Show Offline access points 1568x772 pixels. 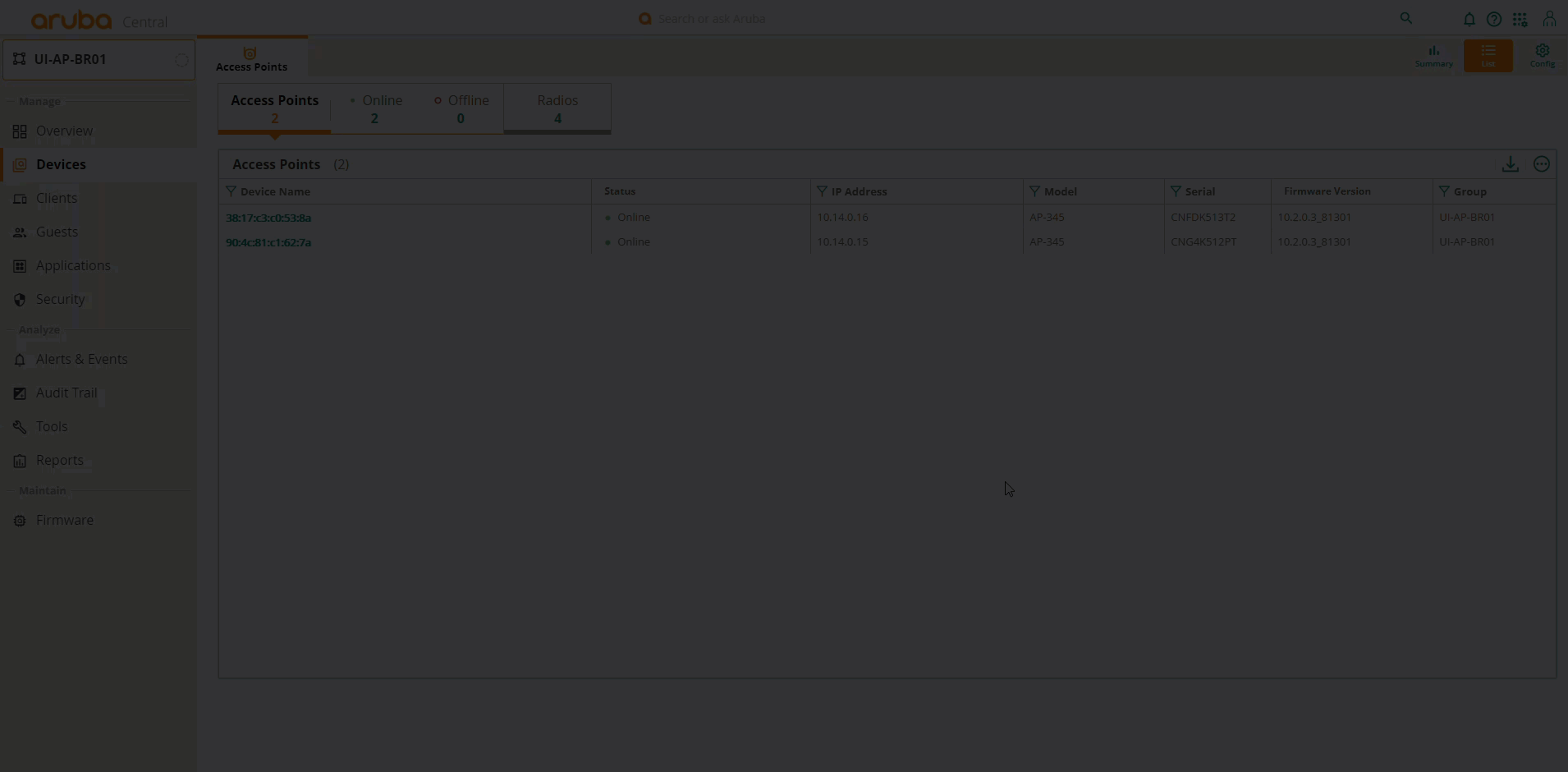click(x=461, y=108)
